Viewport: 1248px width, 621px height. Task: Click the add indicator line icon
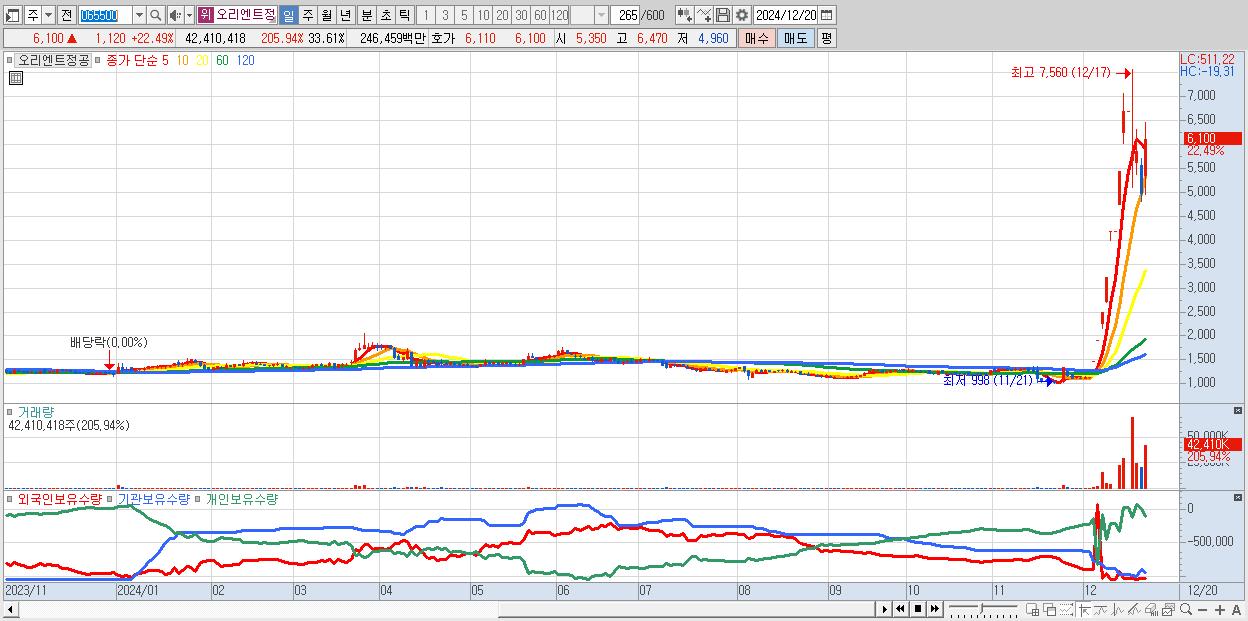(x=704, y=15)
